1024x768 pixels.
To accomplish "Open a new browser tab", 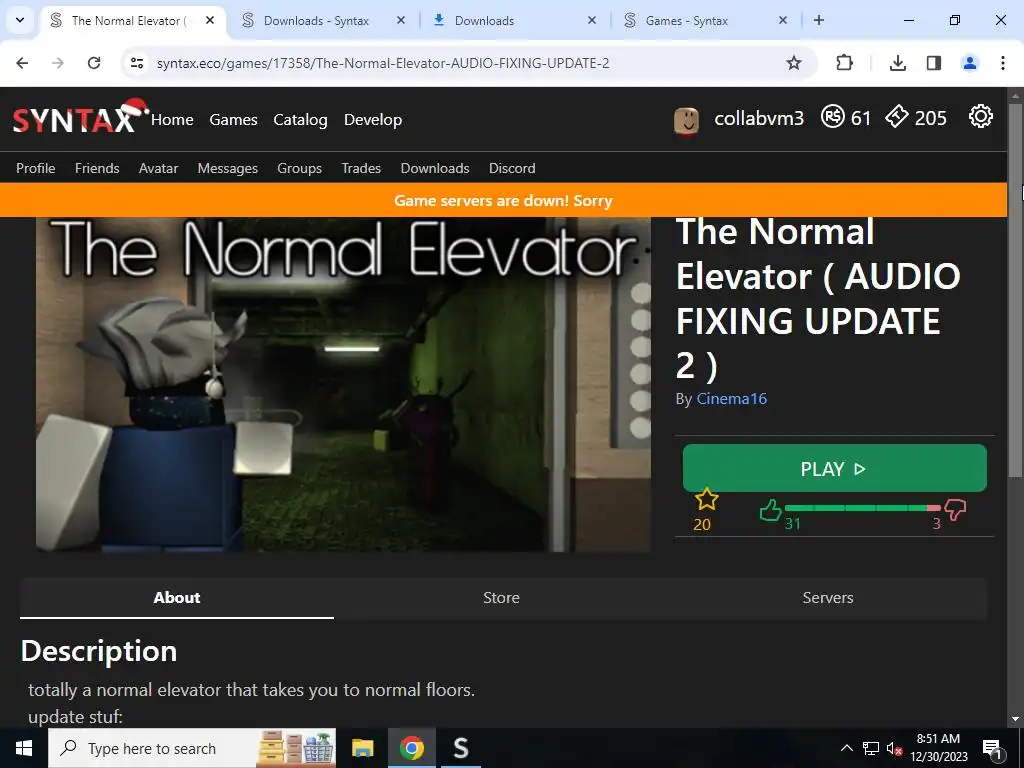I will (x=818, y=20).
